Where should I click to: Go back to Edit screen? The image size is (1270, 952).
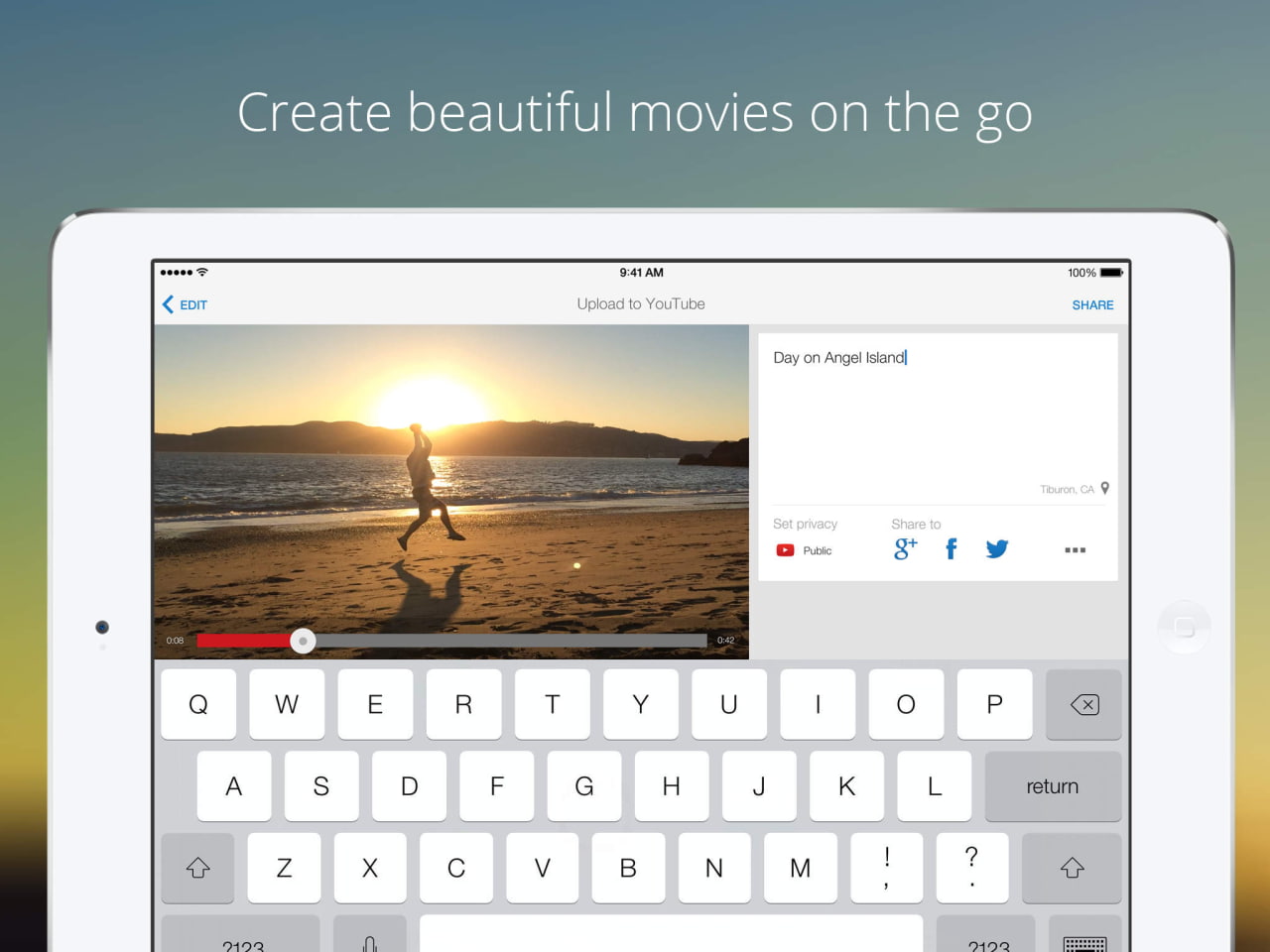tap(186, 304)
